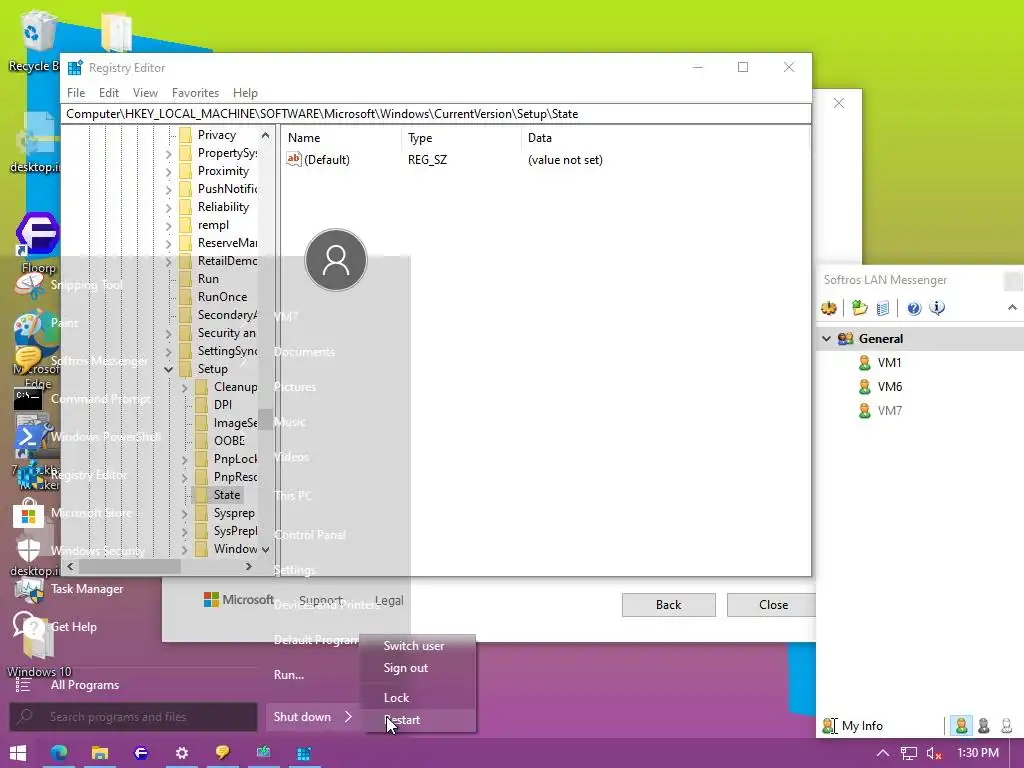Select the RunOnce registry key

click(222, 297)
